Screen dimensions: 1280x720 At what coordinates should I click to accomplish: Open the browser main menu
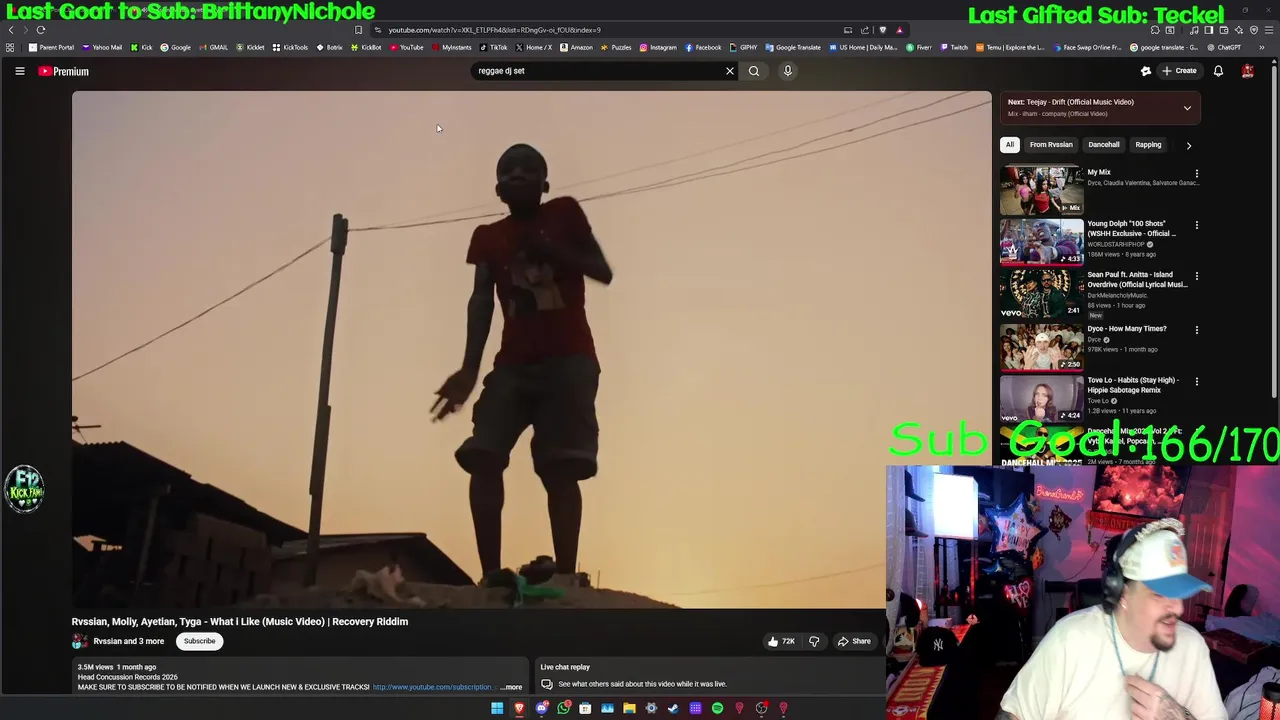1268,30
